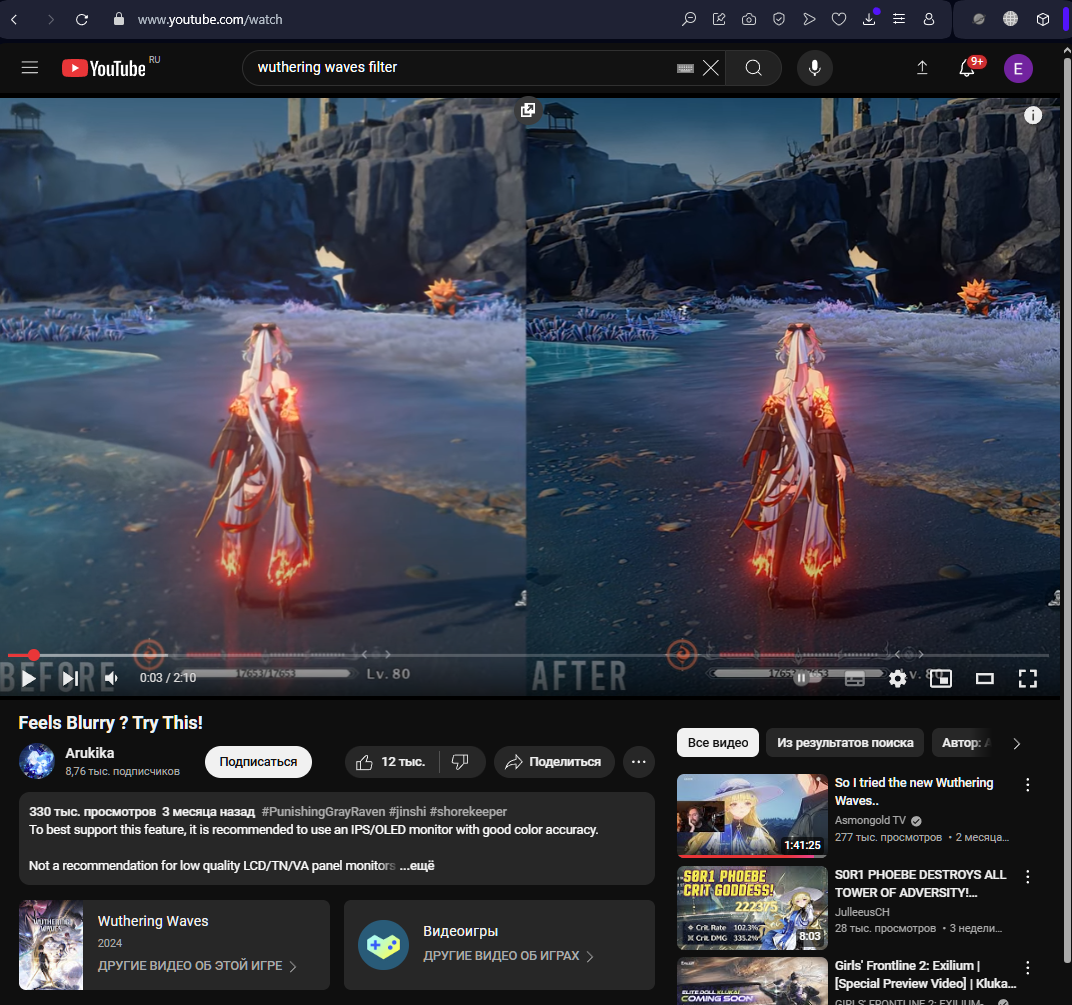Open the browser heart bookmarks icon
The width and height of the screenshot is (1072, 1005).
tap(839, 19)
